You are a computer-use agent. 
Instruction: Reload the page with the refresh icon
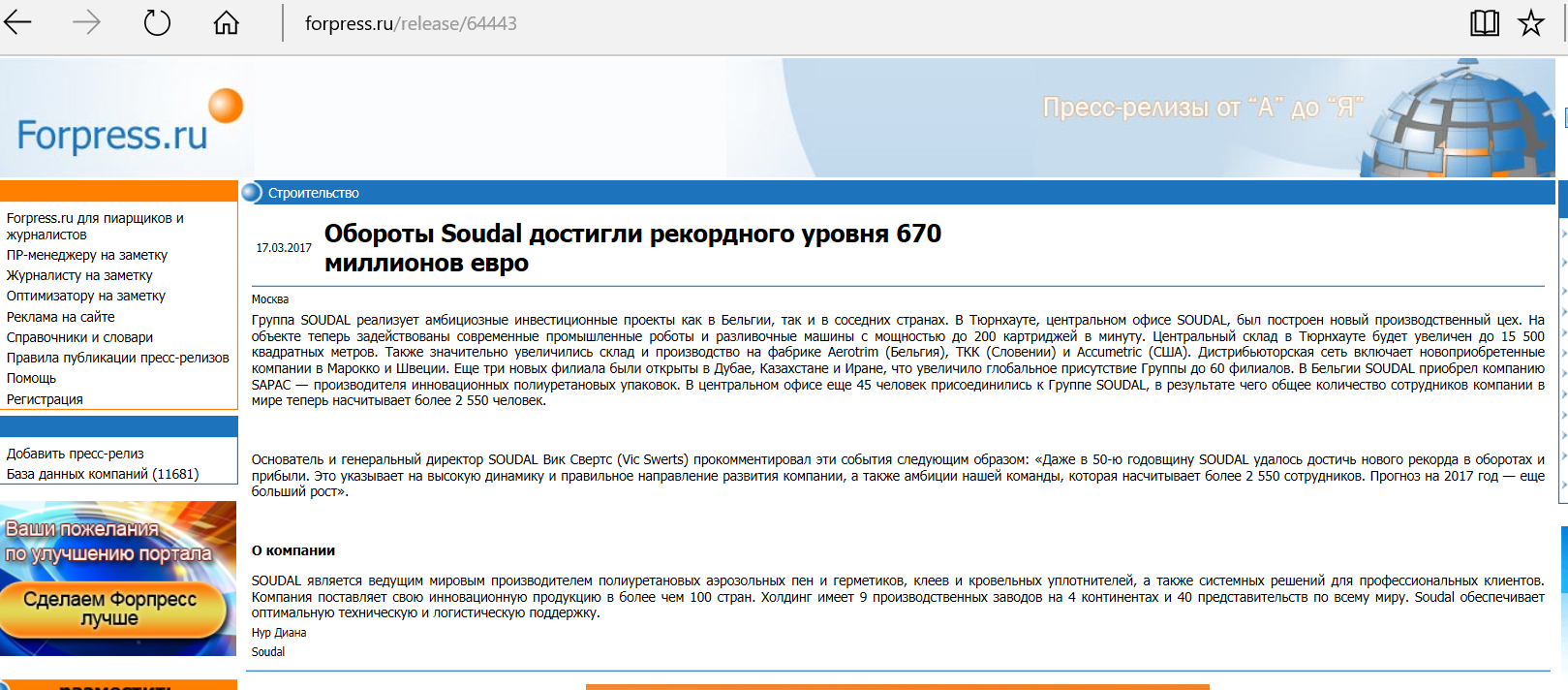(x=157, y=22)
